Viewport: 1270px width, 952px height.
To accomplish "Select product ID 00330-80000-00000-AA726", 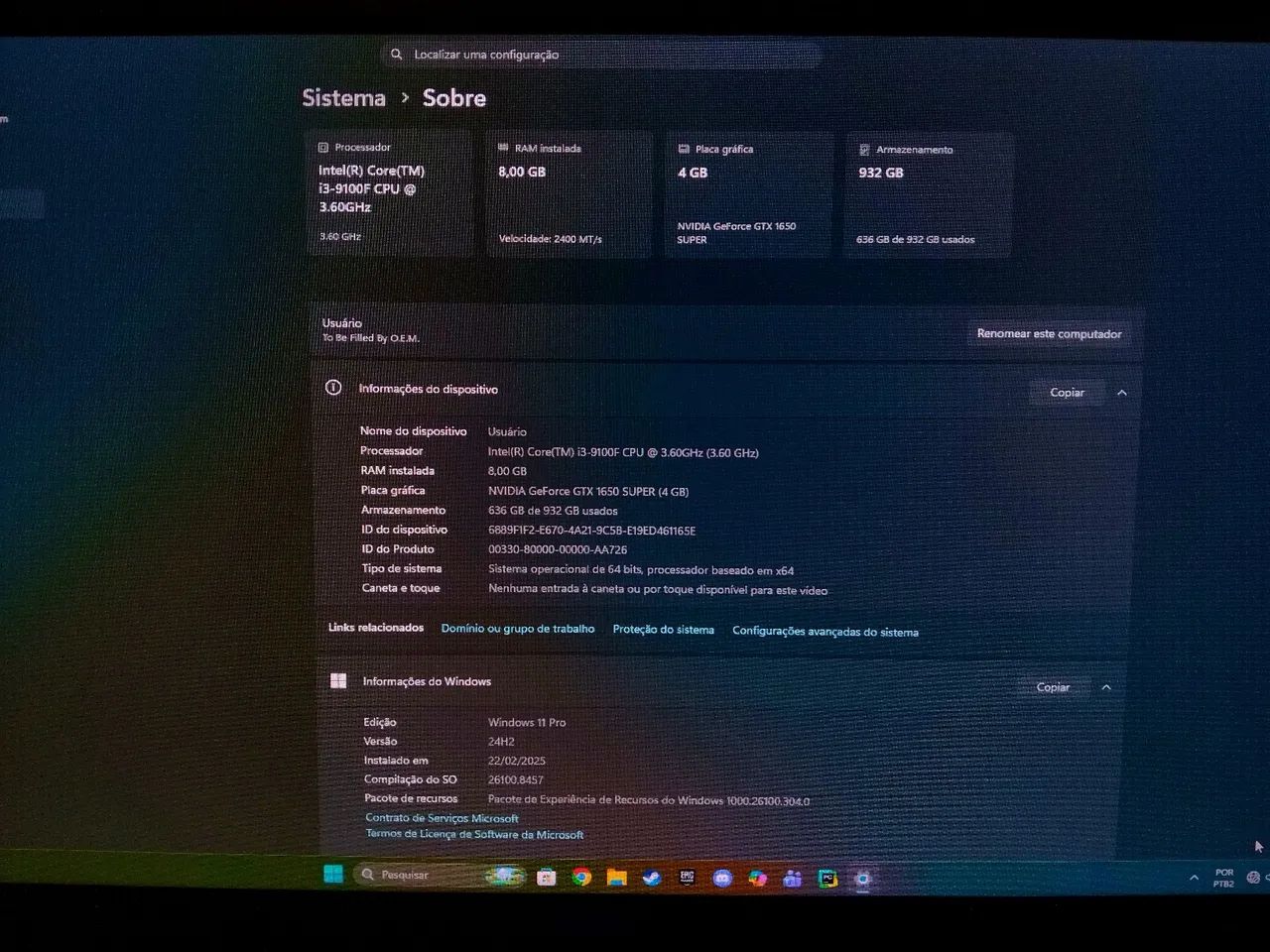I will (558, 549).
